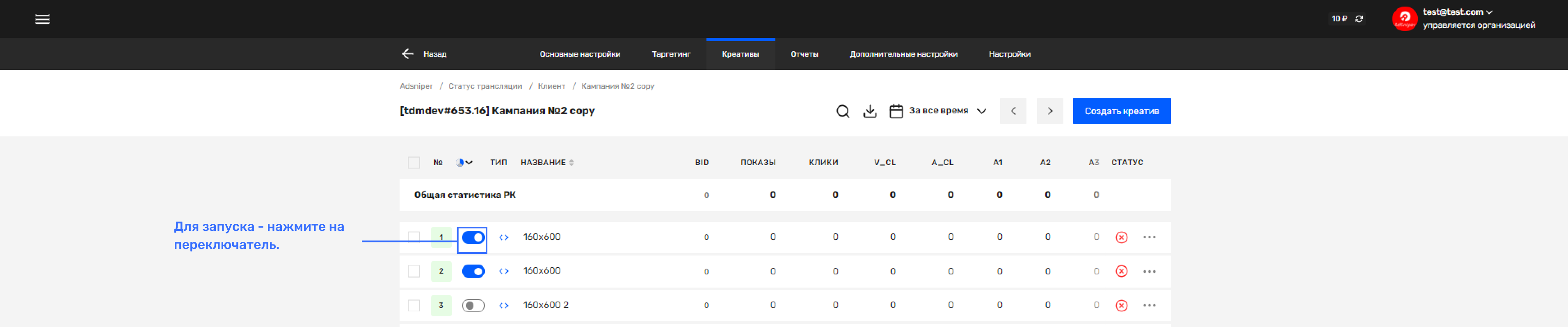Screen dimensions: 1568x327
Task: Click the red status icon of row 2
Action: tap(1121, 272)
